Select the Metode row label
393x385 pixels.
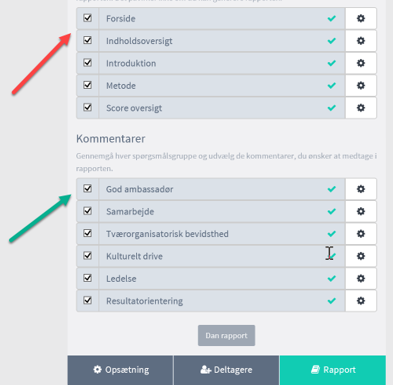(121, 86)
